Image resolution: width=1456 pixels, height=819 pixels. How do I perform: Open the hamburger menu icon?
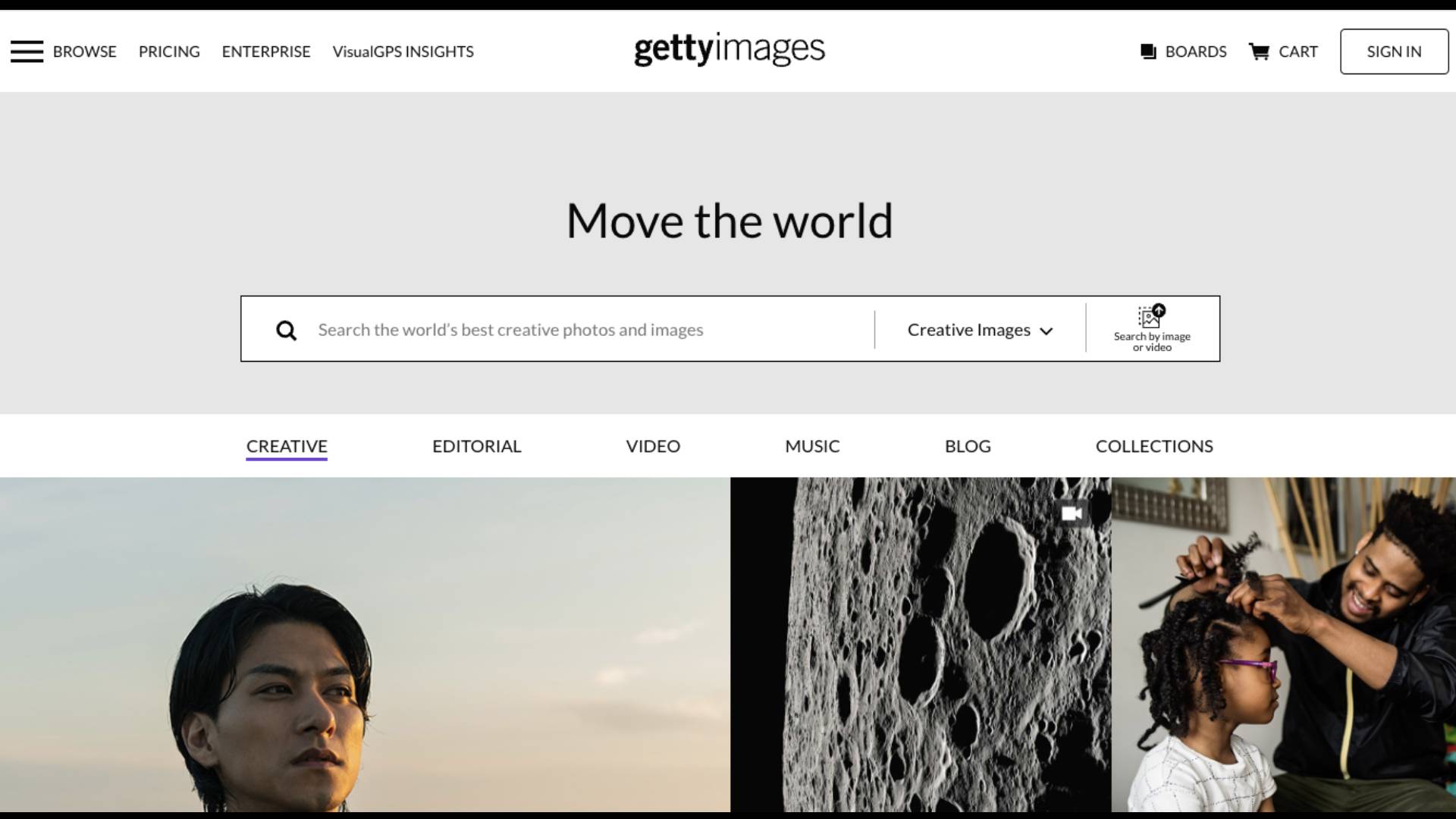click(27, 52)
